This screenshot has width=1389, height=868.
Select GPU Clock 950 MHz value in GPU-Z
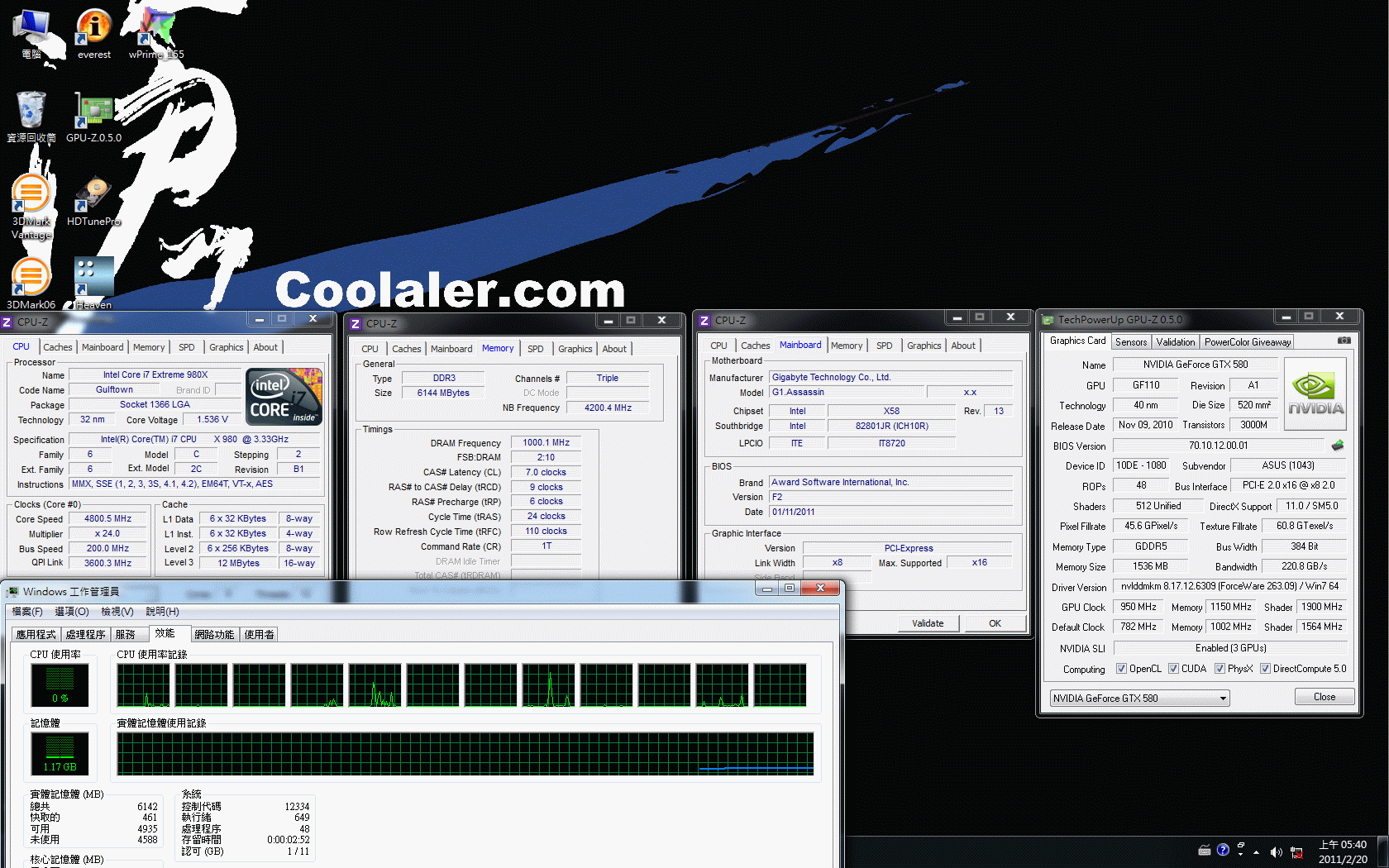(x=1138, y=607)
